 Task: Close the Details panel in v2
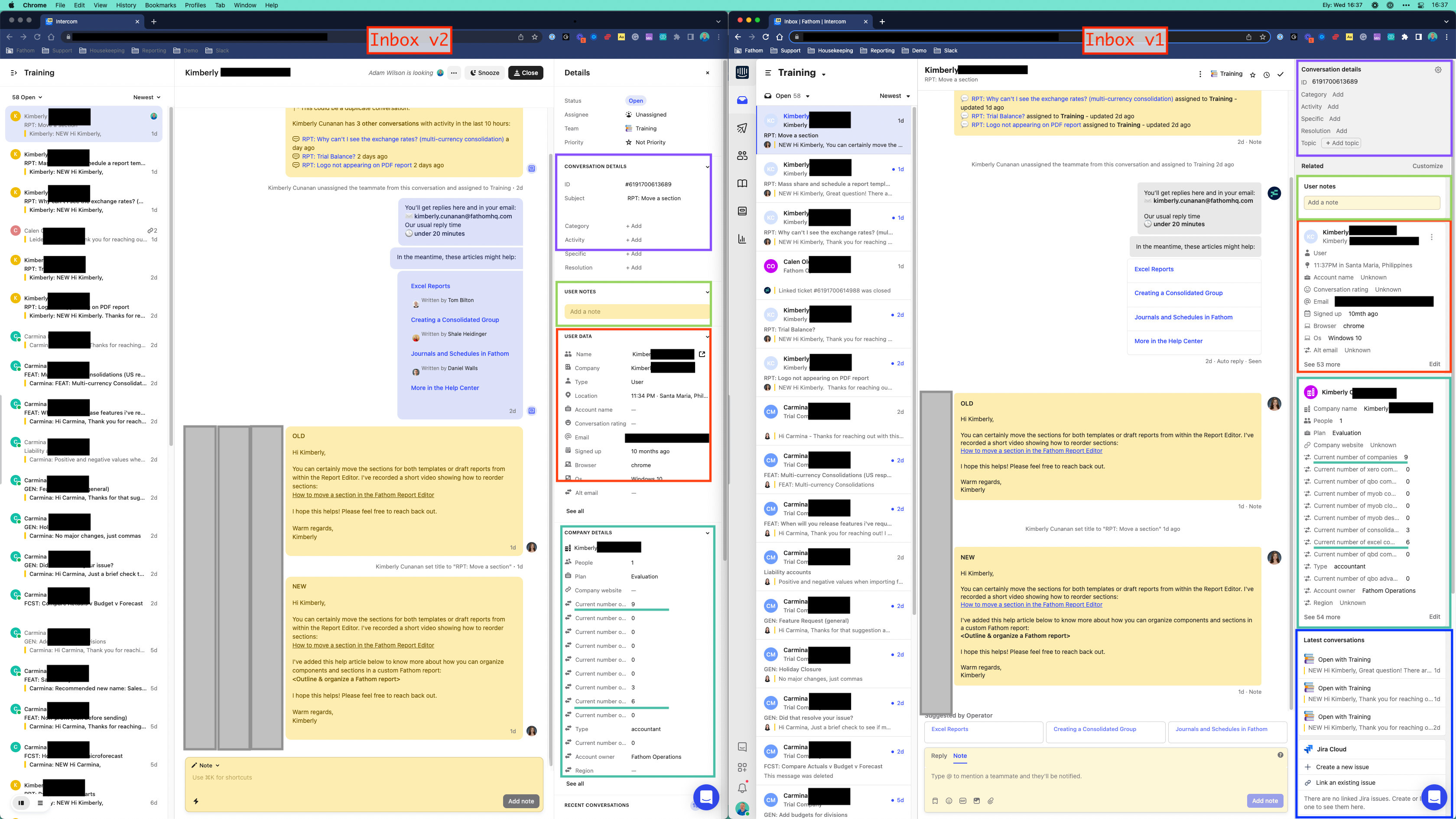[707, 73]
